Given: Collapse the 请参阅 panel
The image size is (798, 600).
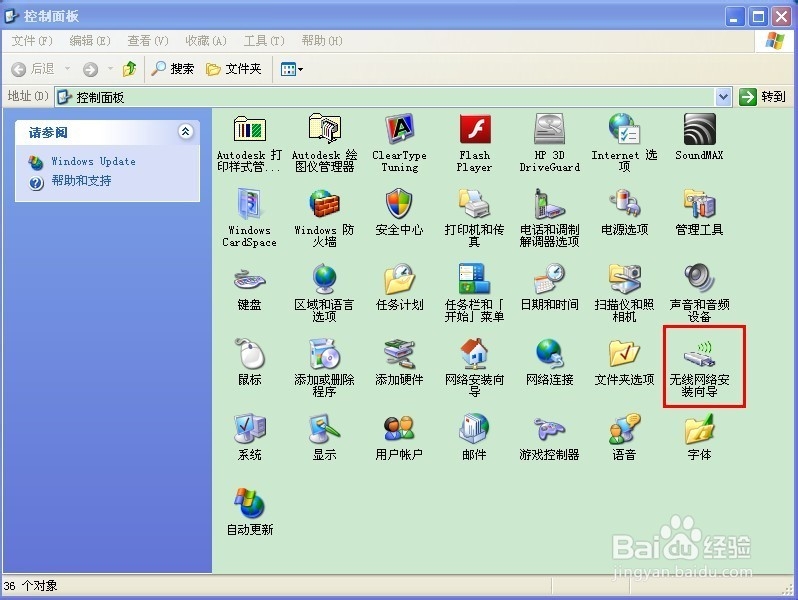Looking at the screenshot, I should point(185,132).
